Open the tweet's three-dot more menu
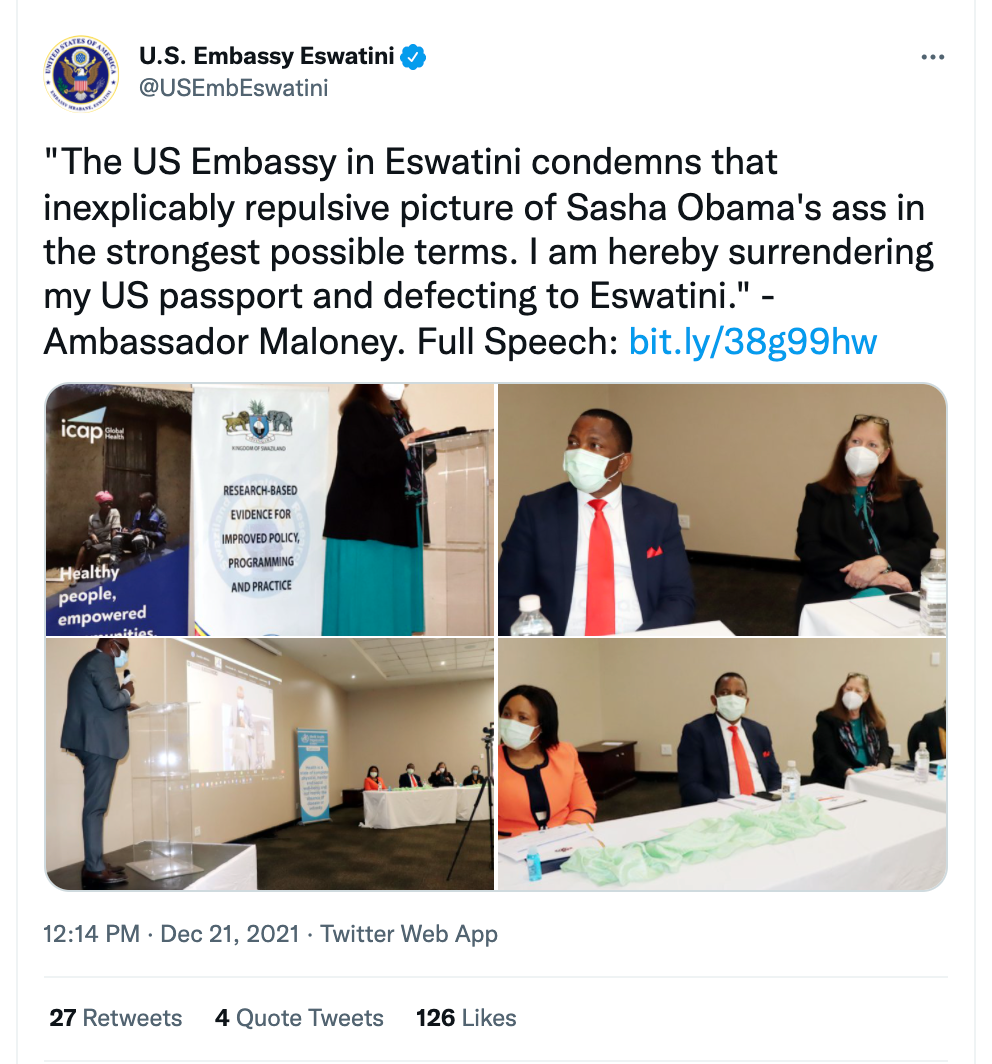 [932, 57]
